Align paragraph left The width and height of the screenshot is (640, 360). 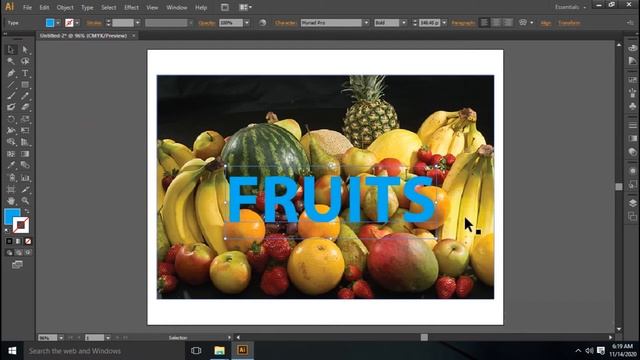click(x=484, y=23)
